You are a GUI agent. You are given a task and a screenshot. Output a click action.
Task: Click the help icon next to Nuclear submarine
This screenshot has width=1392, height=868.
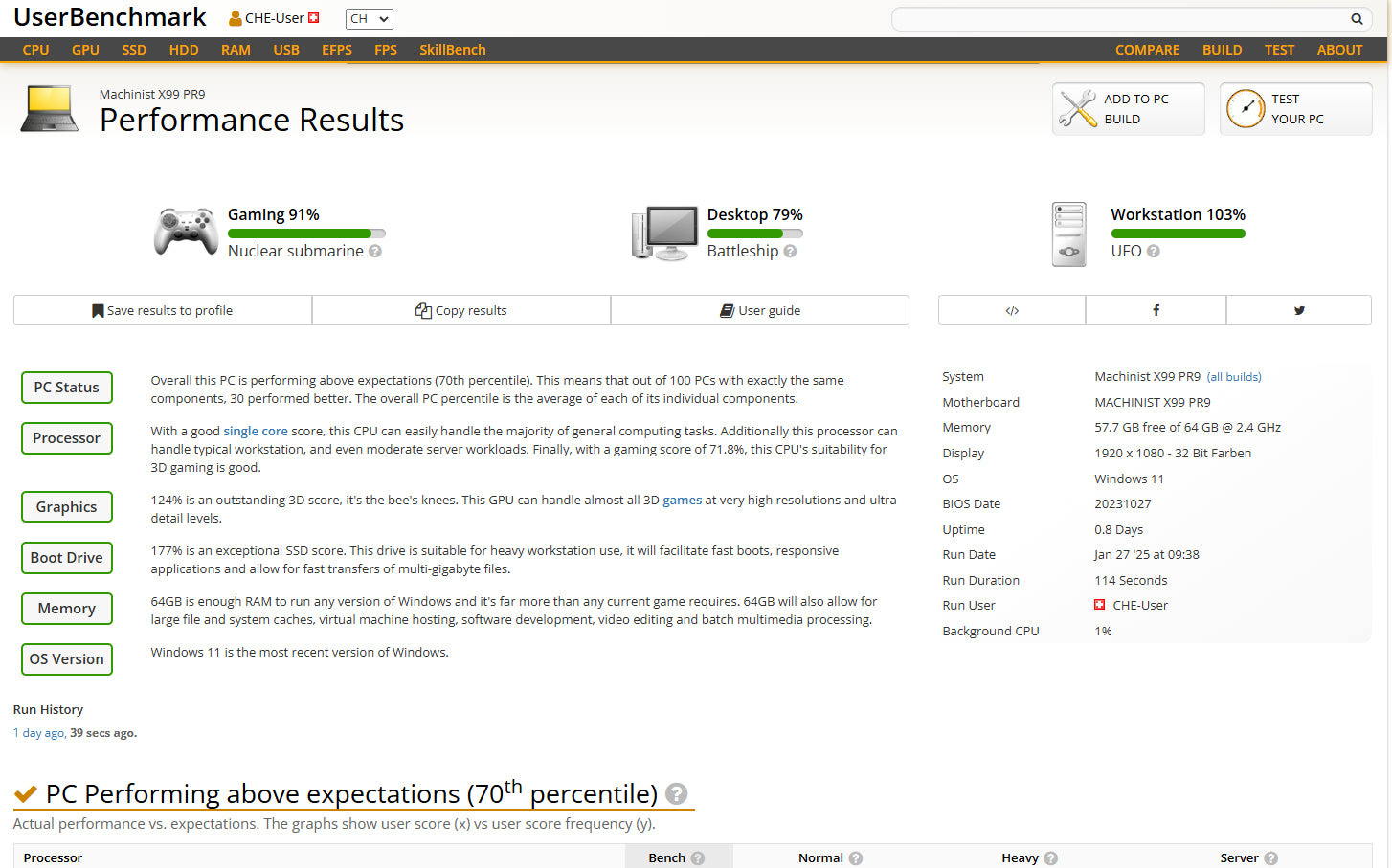375,251
